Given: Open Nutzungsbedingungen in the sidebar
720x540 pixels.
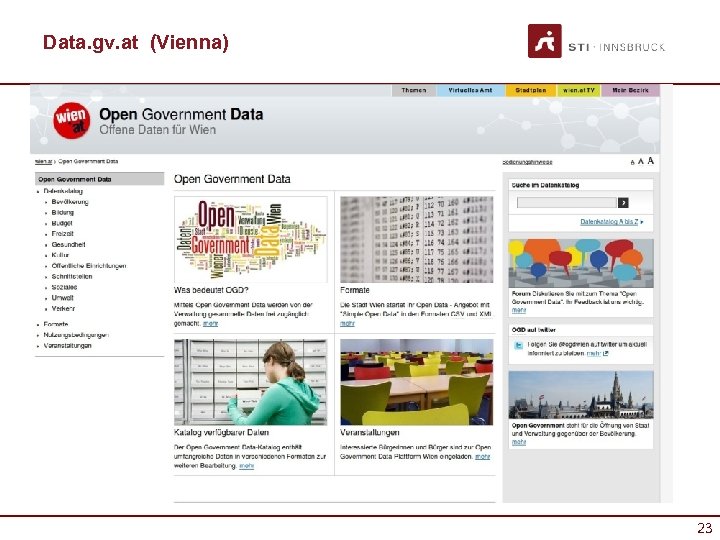Looking at the screenshot, I should tap(76, 335).
